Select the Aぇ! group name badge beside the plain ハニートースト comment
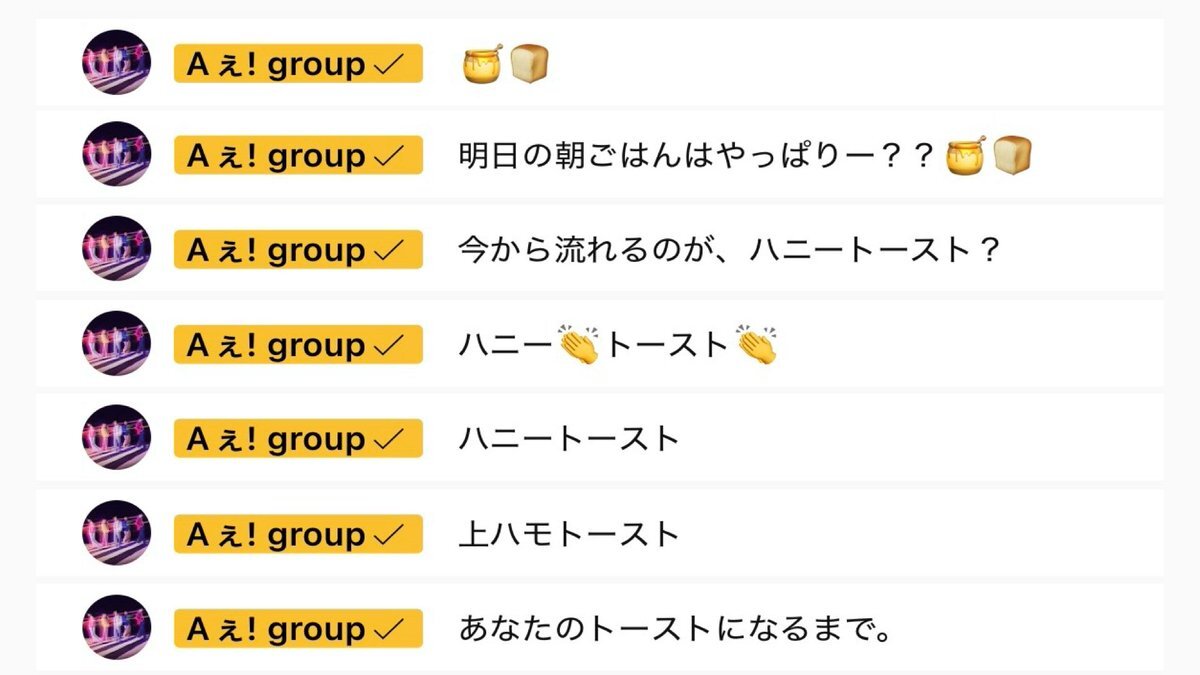Image resolution: width=1200 pixels, height=675 pixels. pyautogui.click(x=297, y=440)
